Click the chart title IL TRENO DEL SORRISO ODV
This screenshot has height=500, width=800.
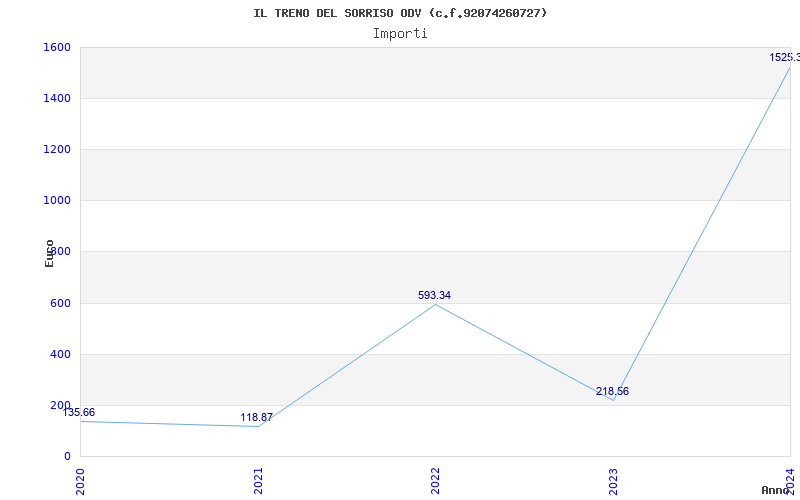coord(400,13)
